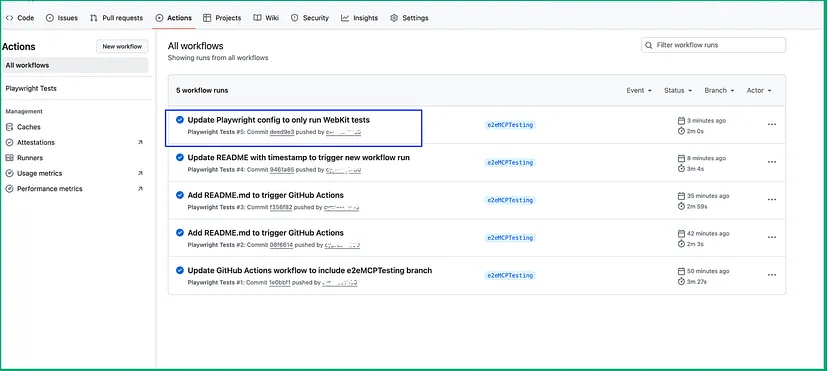This screenshot has width=828, height=371.
Task: Open the Branch filter dropdown
Action: tap(719, 91)
